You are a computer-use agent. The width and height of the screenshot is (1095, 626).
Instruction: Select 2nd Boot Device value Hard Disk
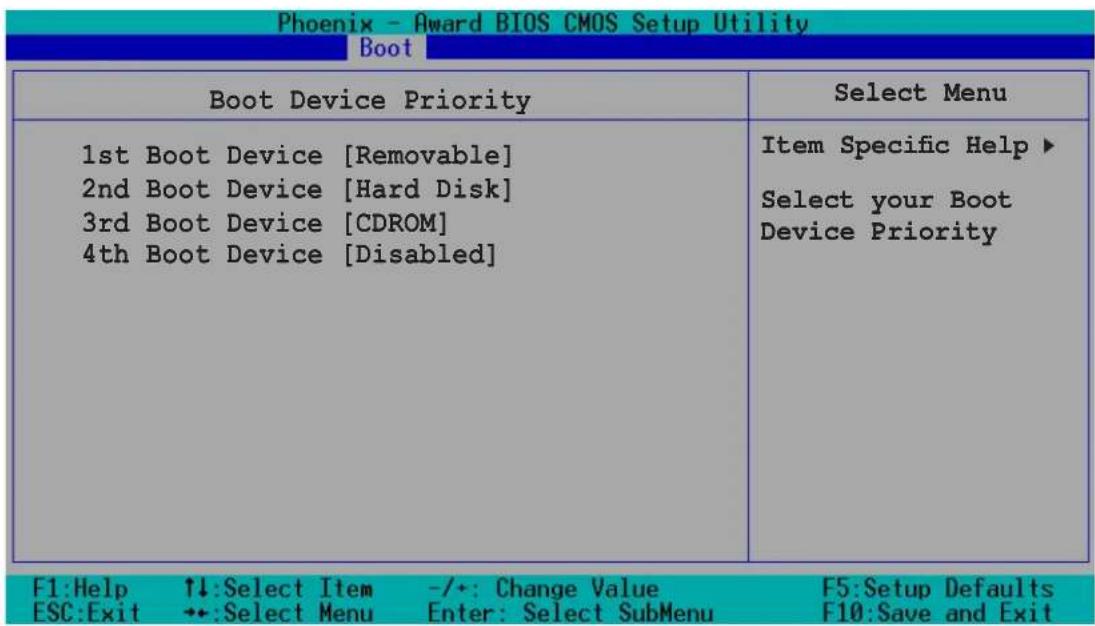pyautogui.click(x=427, y=189)
